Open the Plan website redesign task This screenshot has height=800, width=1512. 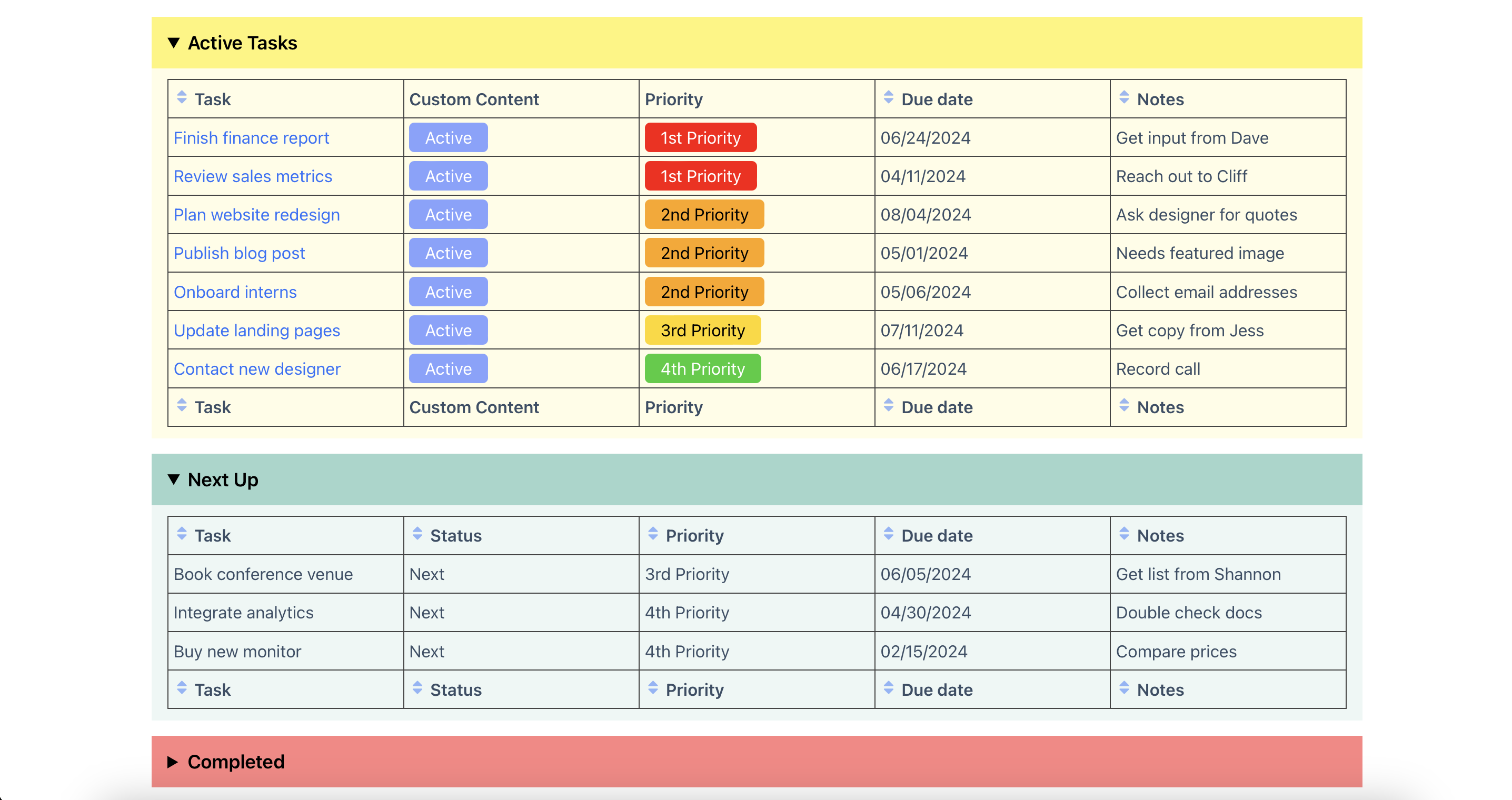click(258, 214)
